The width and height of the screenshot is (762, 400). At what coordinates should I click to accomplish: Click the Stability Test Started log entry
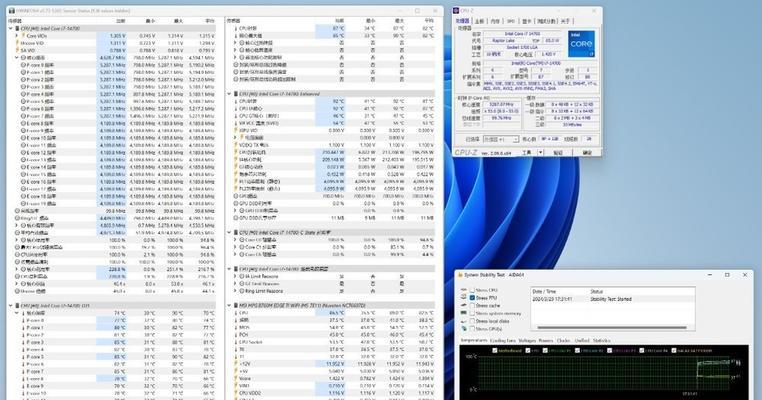click(611, 299)
